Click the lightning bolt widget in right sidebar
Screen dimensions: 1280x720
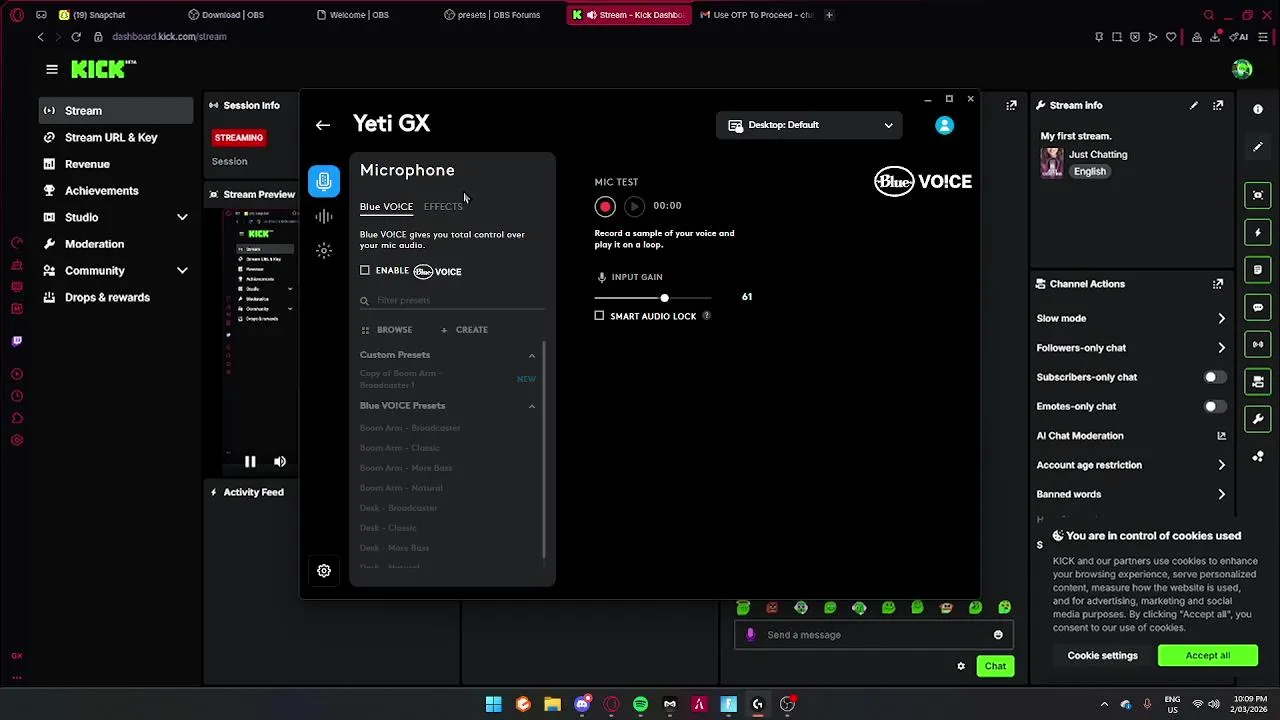point(1258,232)
